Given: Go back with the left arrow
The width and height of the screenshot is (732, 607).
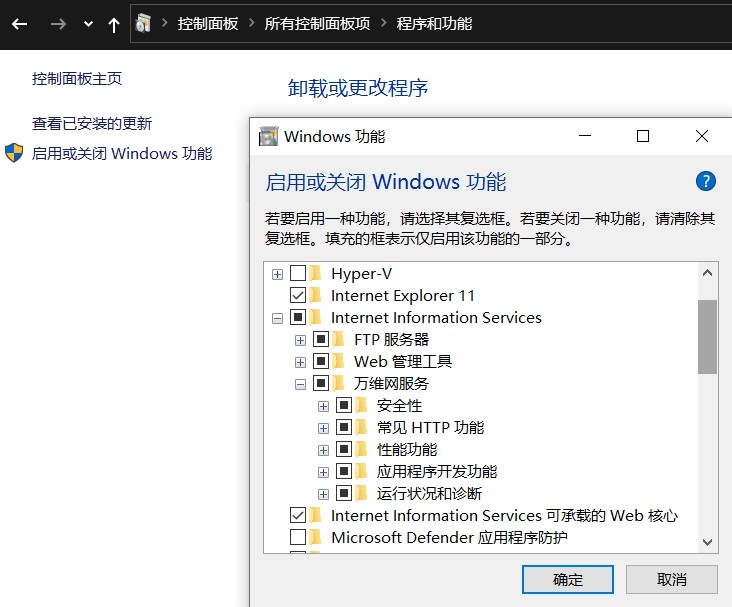Looking at the screenshot, I should [x=19, y=24].
